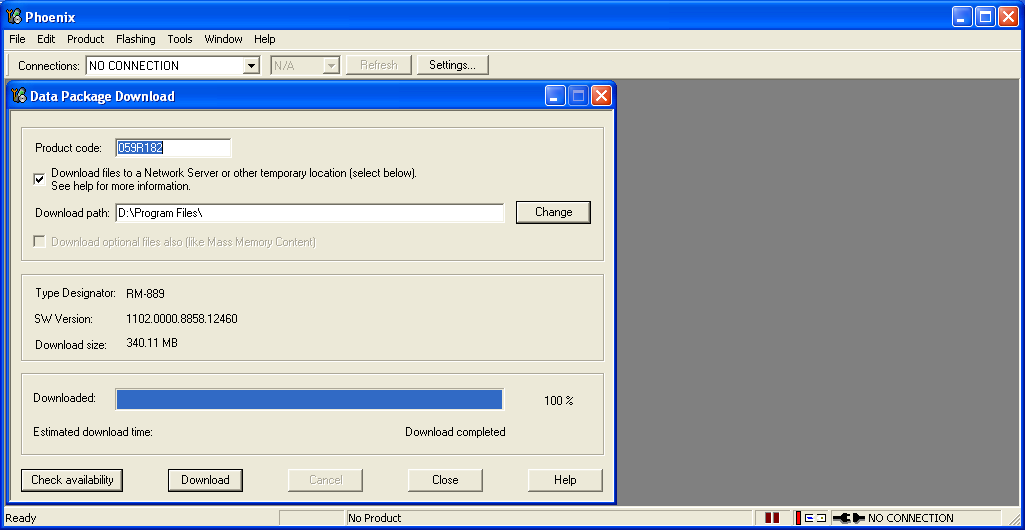Click the No Product status bar entry
The width and height of the screenshot is (1025, 530).
coord(375,518)
